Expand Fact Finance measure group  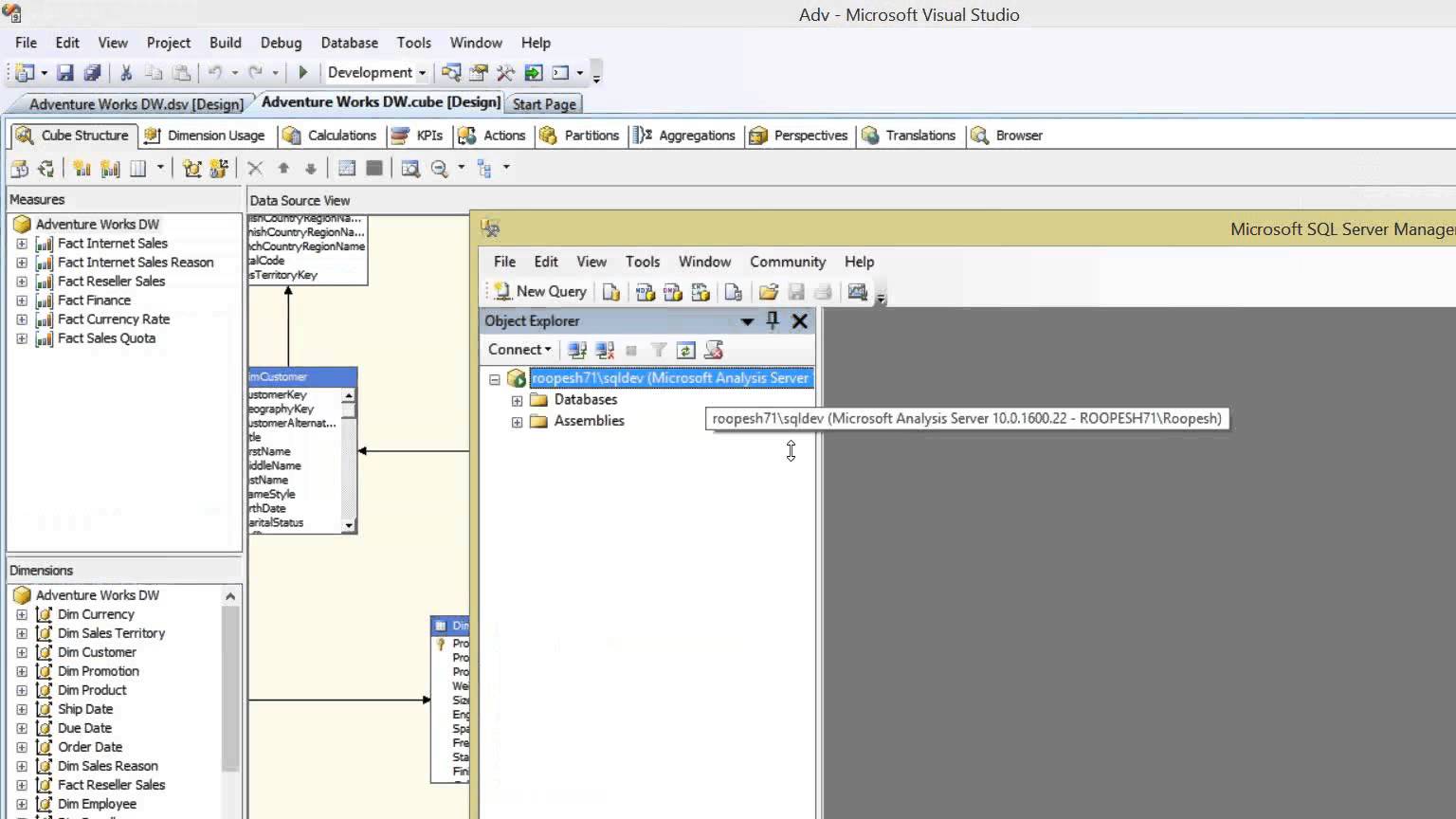22,300
